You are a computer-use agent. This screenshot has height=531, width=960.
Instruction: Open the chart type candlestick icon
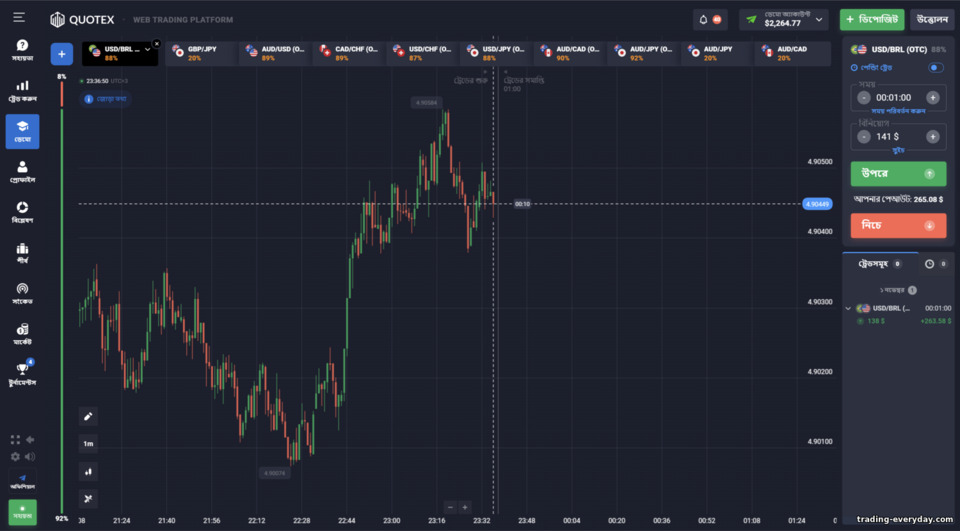88,471
